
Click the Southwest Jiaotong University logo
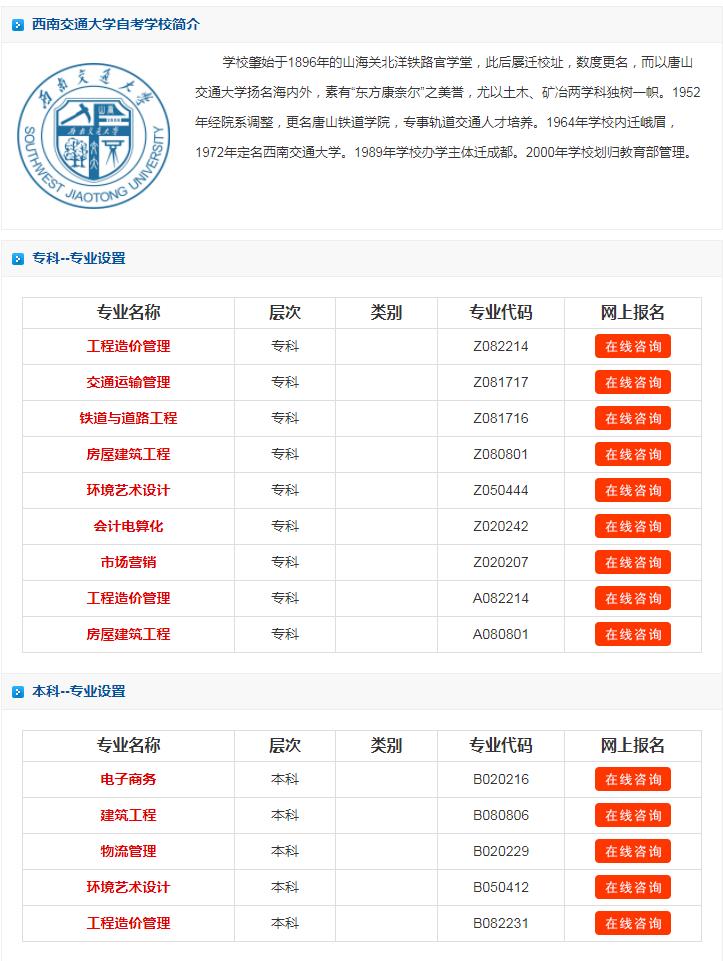tap(93, 135)
